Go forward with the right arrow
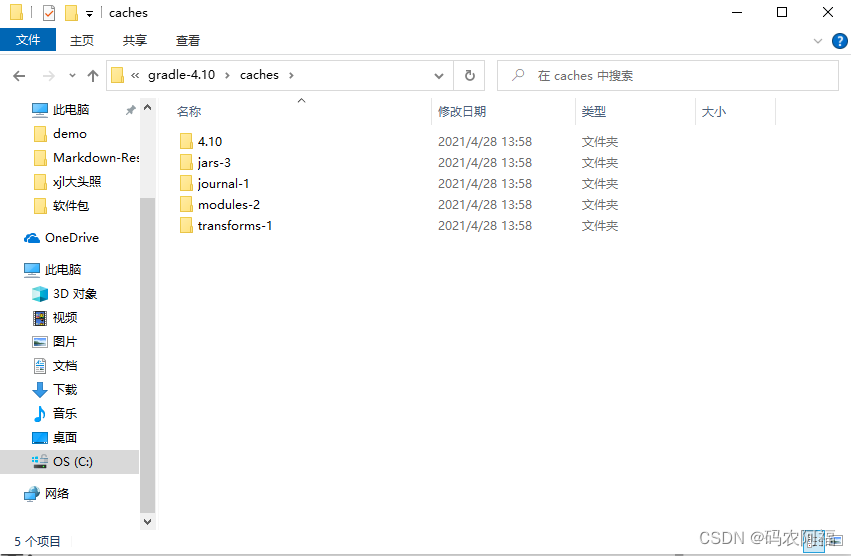 click(x=49, y=75)
